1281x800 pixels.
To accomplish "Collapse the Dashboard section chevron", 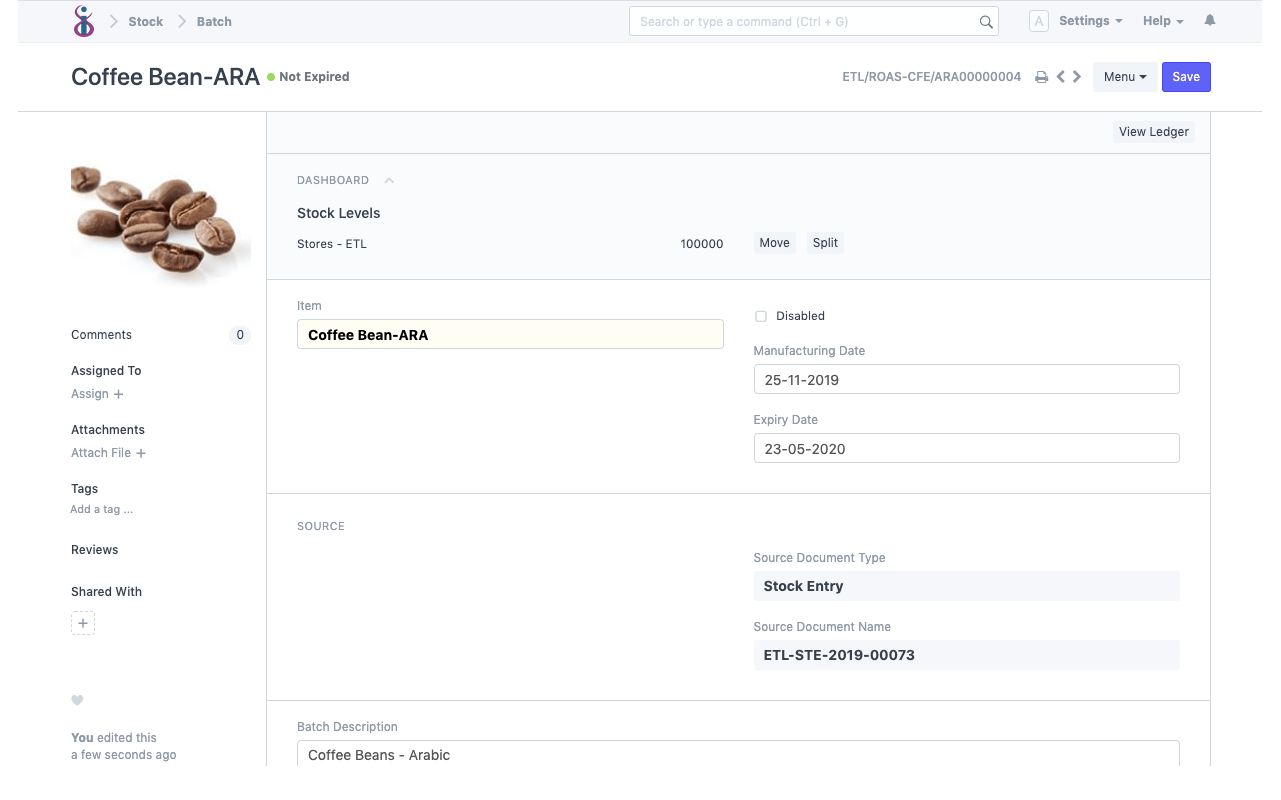I will point(388,180).
